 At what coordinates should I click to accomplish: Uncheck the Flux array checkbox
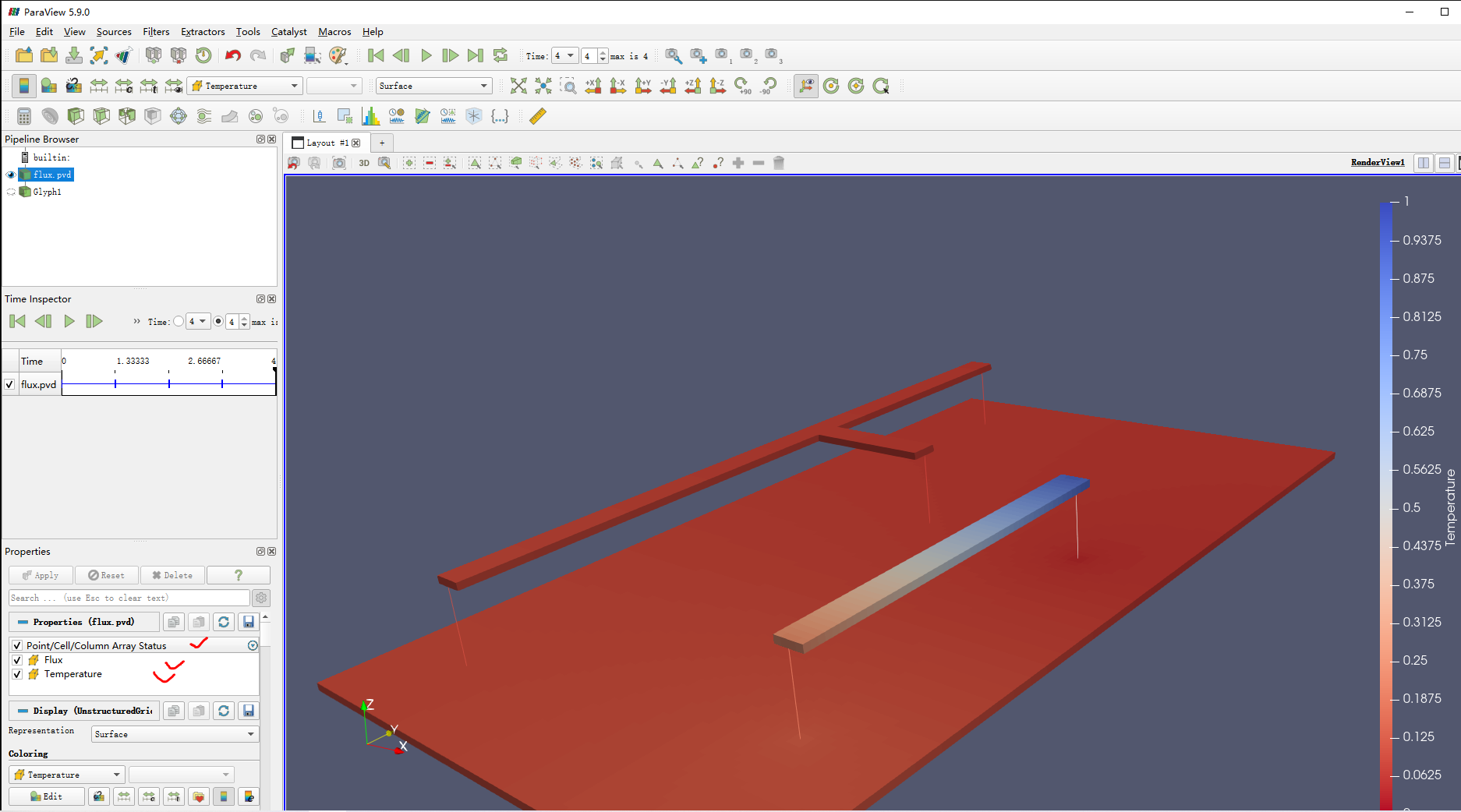point(17,660)
